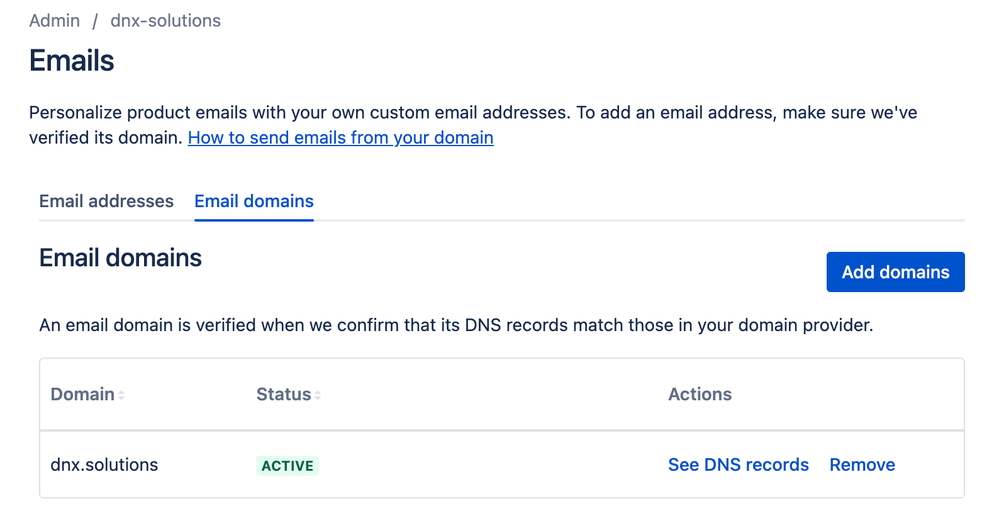Click the Status column sort arrows icon

tap(318, 396)
